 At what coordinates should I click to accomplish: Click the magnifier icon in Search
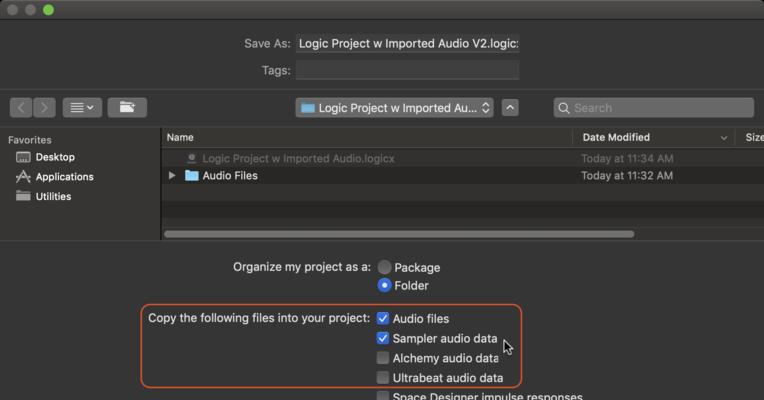click(x=564, y=108)
